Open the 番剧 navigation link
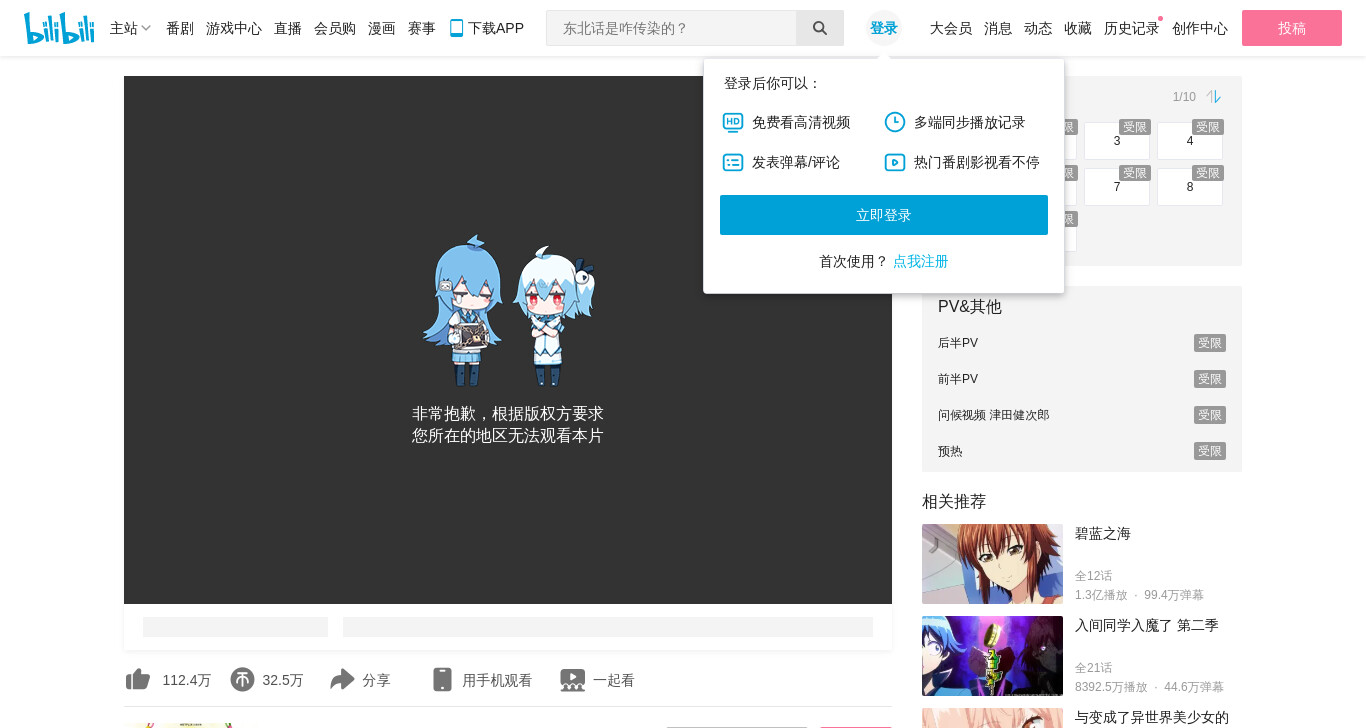This screenshot has width=1366, height=728. coord(180,28)
